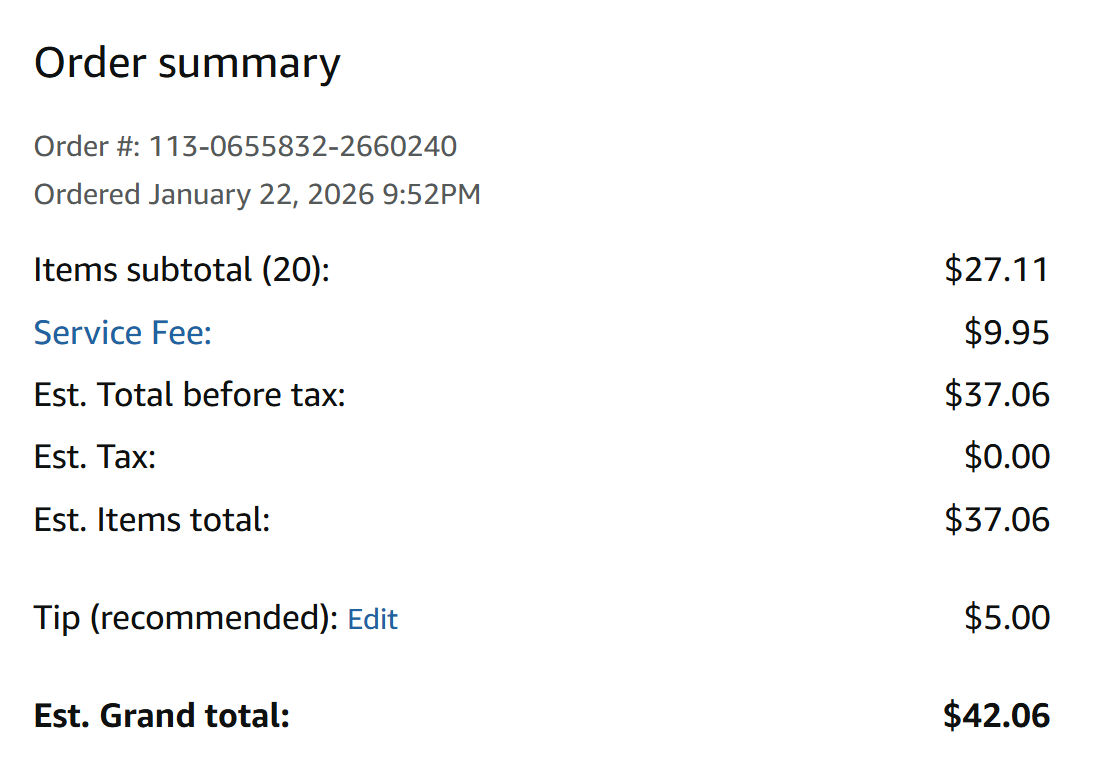Click the $5.00 tip amount

click(x=1006, y=618)
